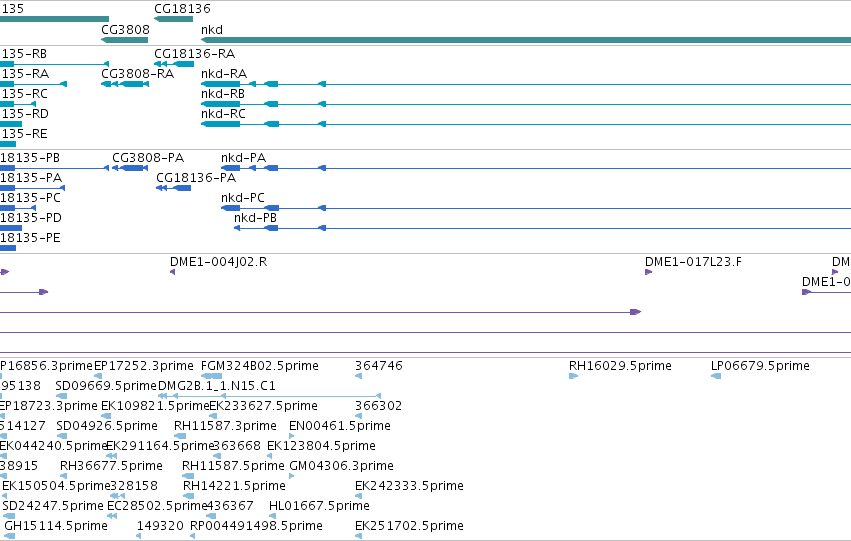Click nkd-PC protein label
The width and height of the screenshot is (851, 541).
click(x=243, y=198)
